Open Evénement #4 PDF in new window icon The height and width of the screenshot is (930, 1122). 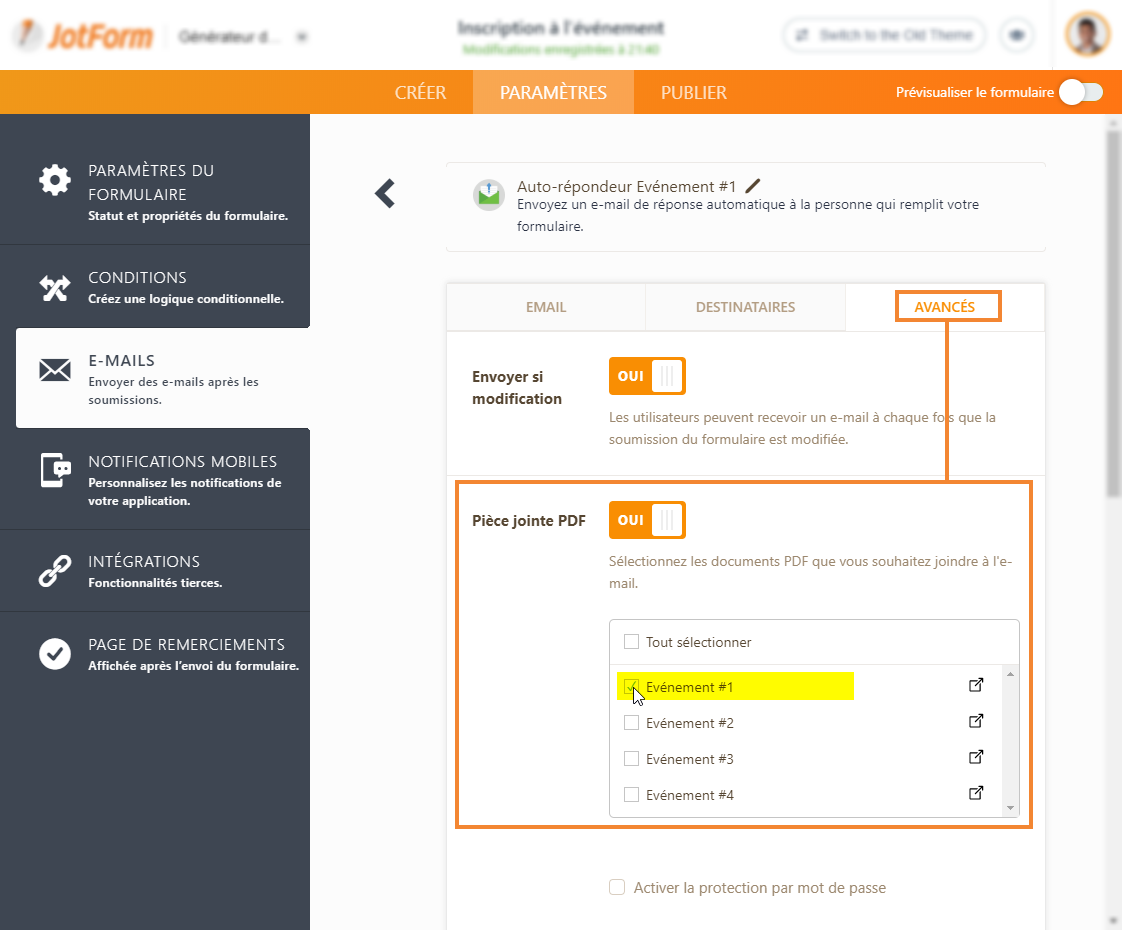click(976, 793)
